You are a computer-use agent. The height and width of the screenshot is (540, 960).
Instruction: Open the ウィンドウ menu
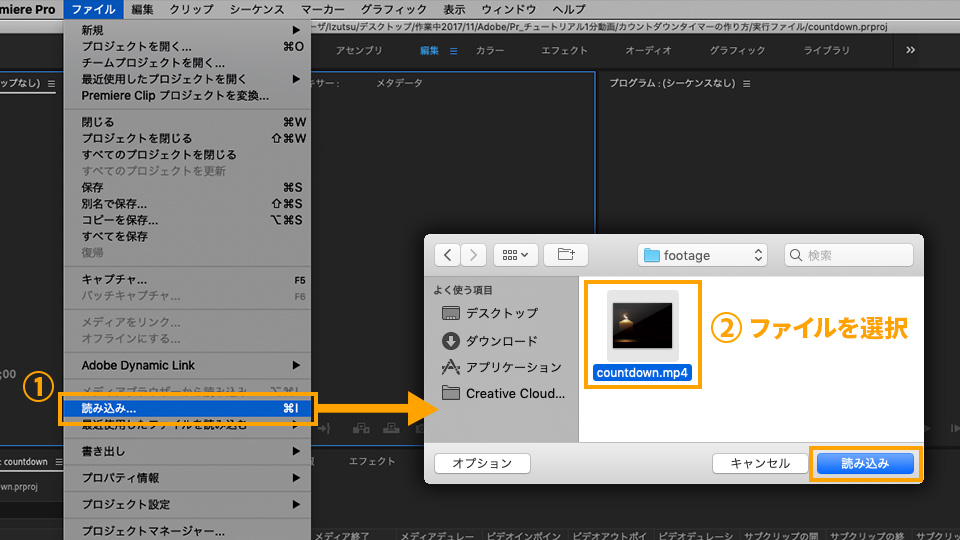point(509,9)
